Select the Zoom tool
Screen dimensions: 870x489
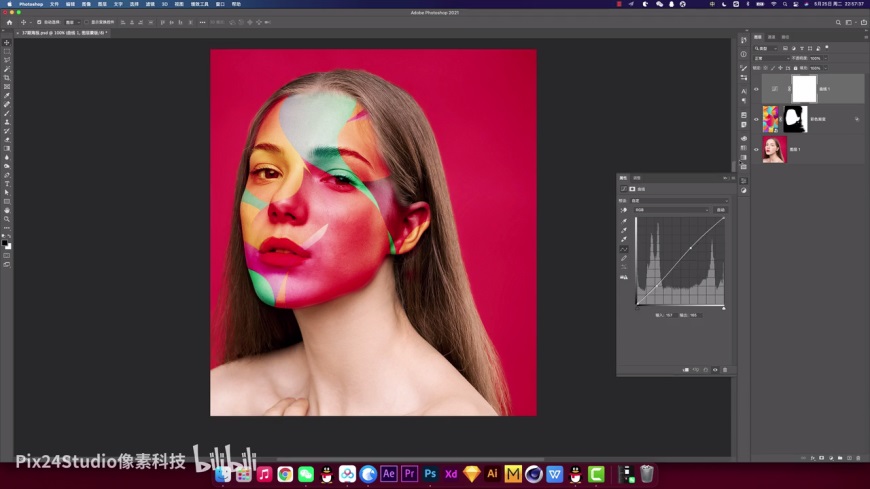tap(7, 219)
